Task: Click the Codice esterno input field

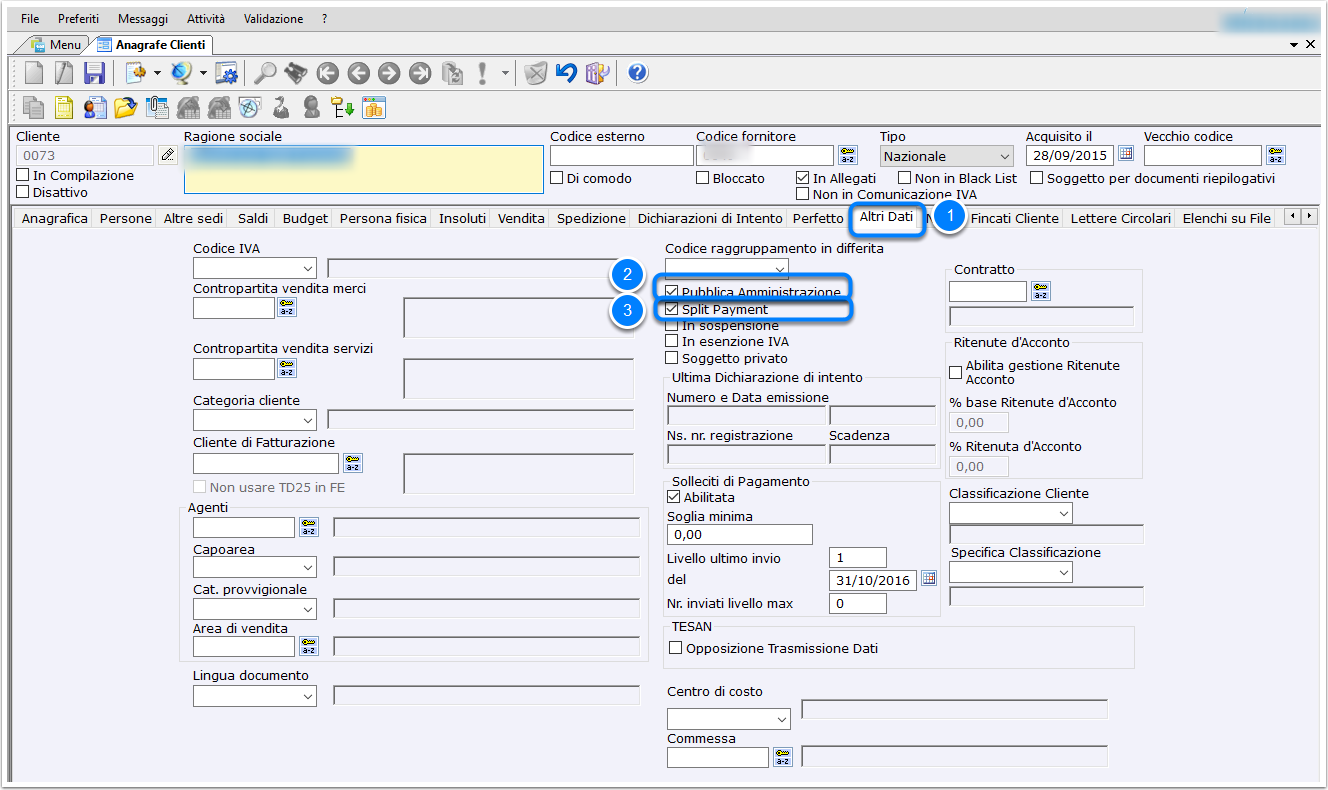Action: click(622, 156)
